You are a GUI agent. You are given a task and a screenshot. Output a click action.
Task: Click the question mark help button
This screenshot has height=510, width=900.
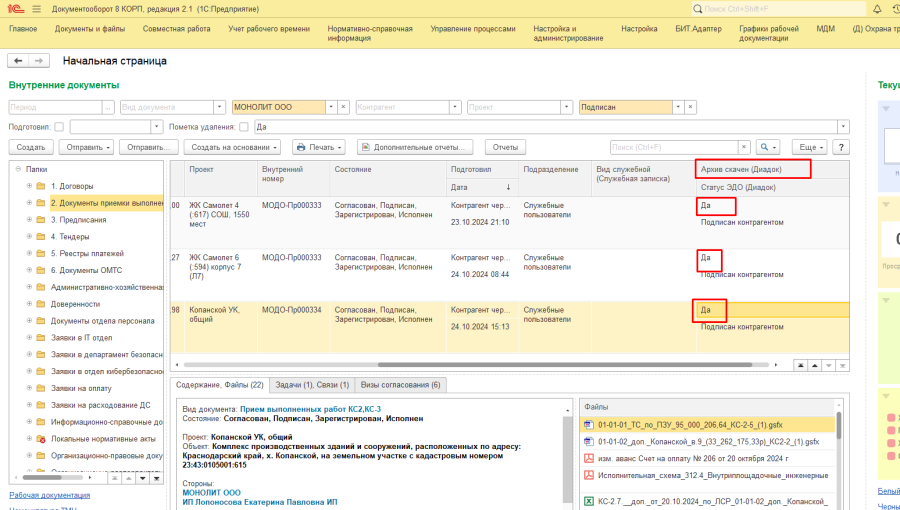pos(840,147)
